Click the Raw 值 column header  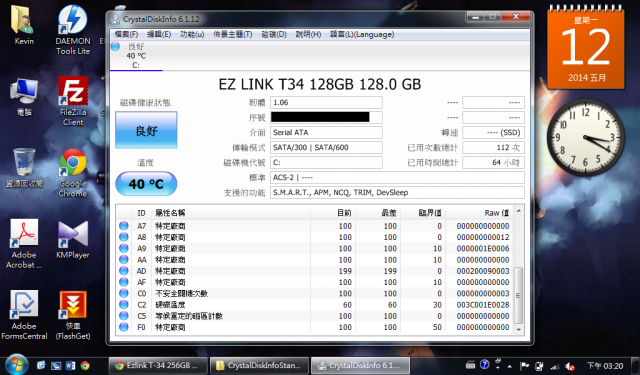(x=480, y=213)
